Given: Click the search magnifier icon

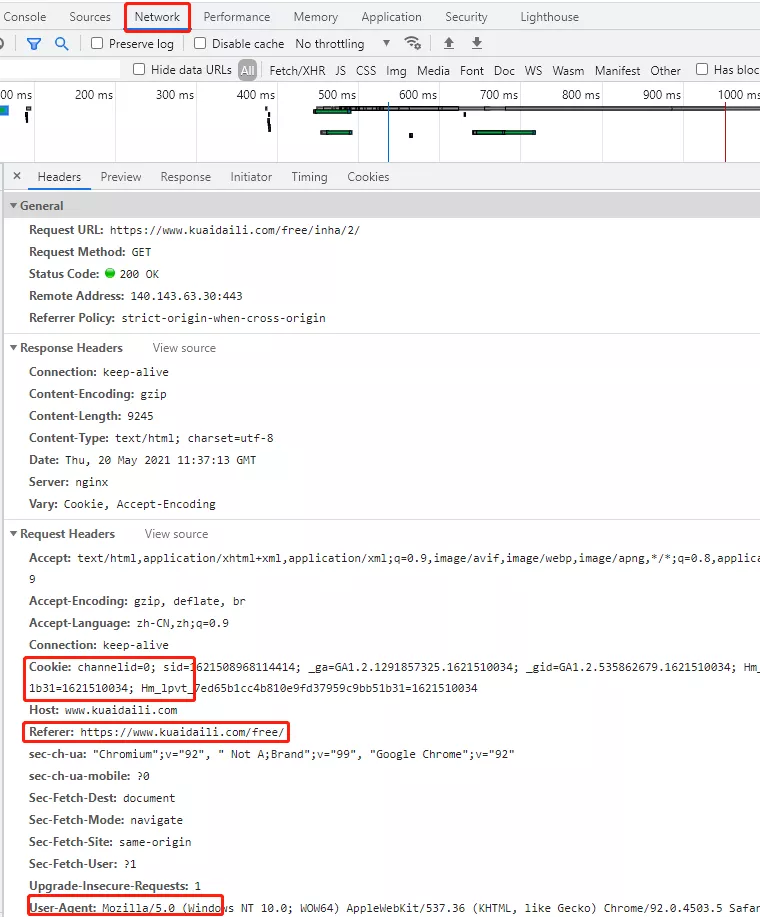Looking at the screenshot, I should point(61,44).
